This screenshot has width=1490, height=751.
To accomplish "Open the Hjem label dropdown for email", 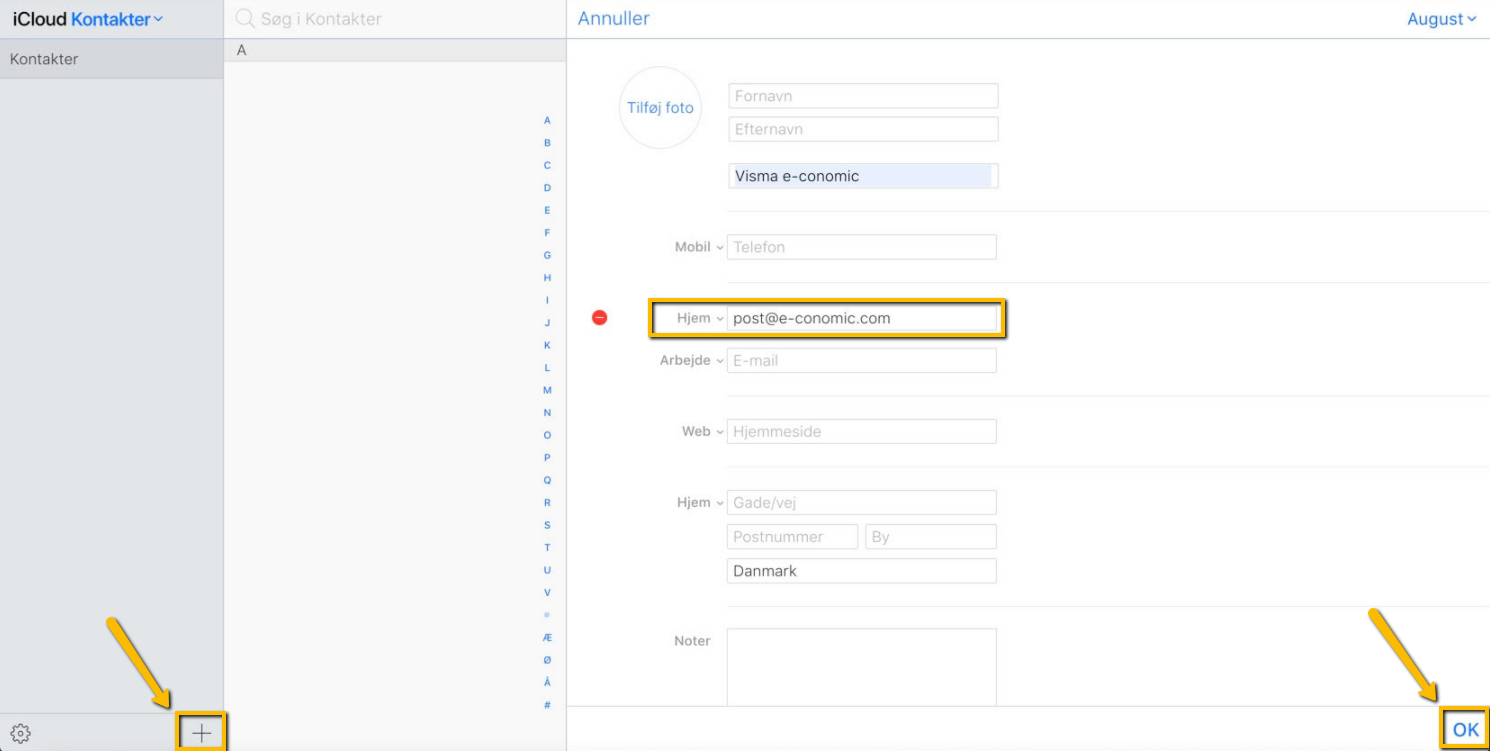I will (697, 317).
